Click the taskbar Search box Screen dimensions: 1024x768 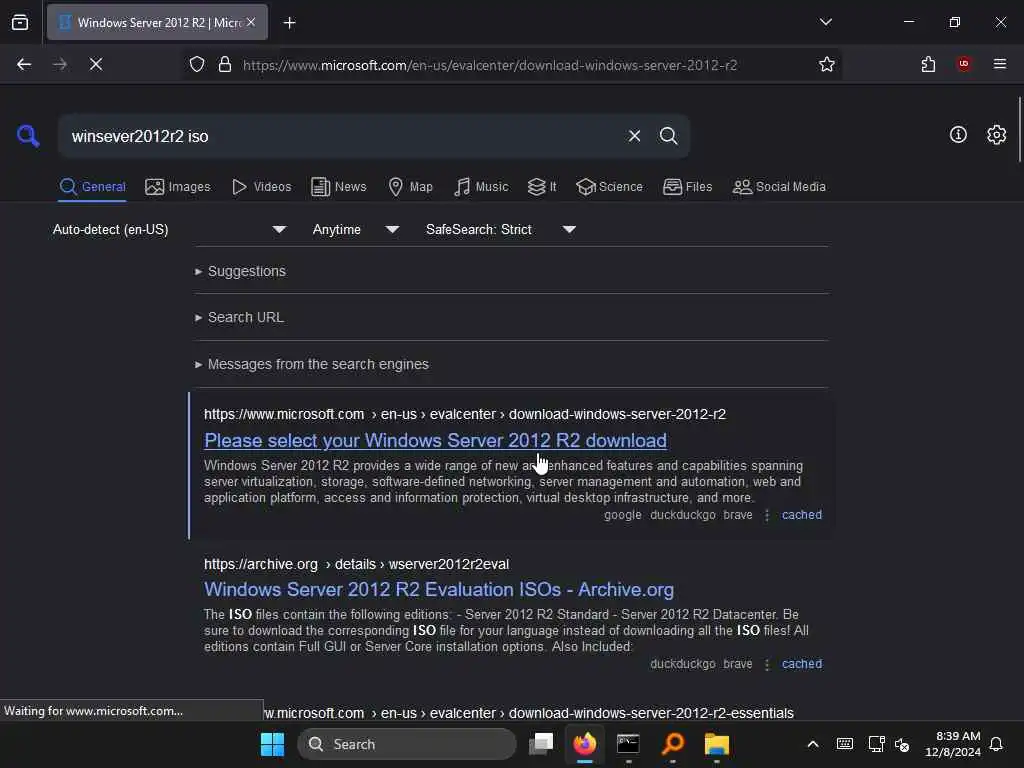point(406,744)
